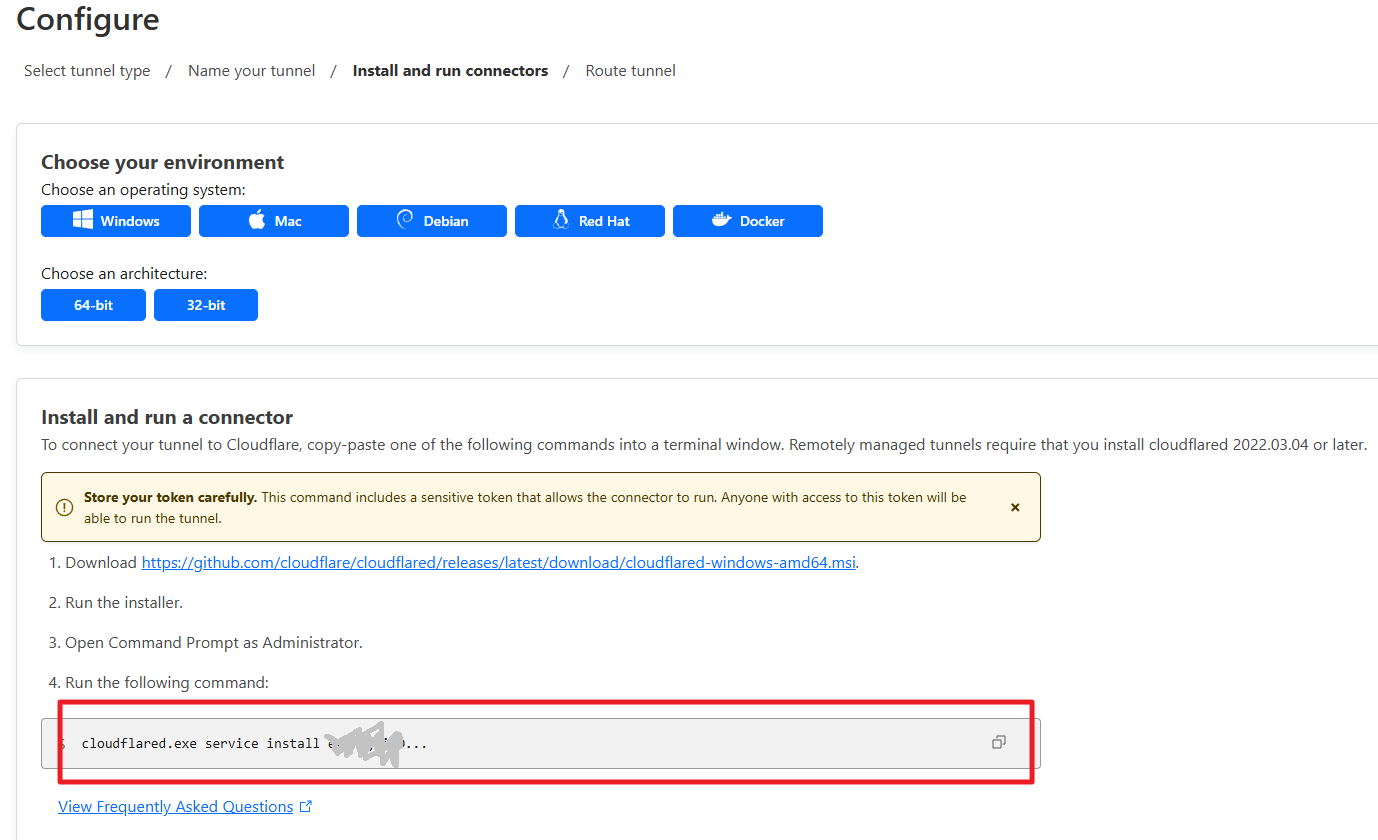
Task: Click the Choose your environment heading
Action: click(162, 162)
